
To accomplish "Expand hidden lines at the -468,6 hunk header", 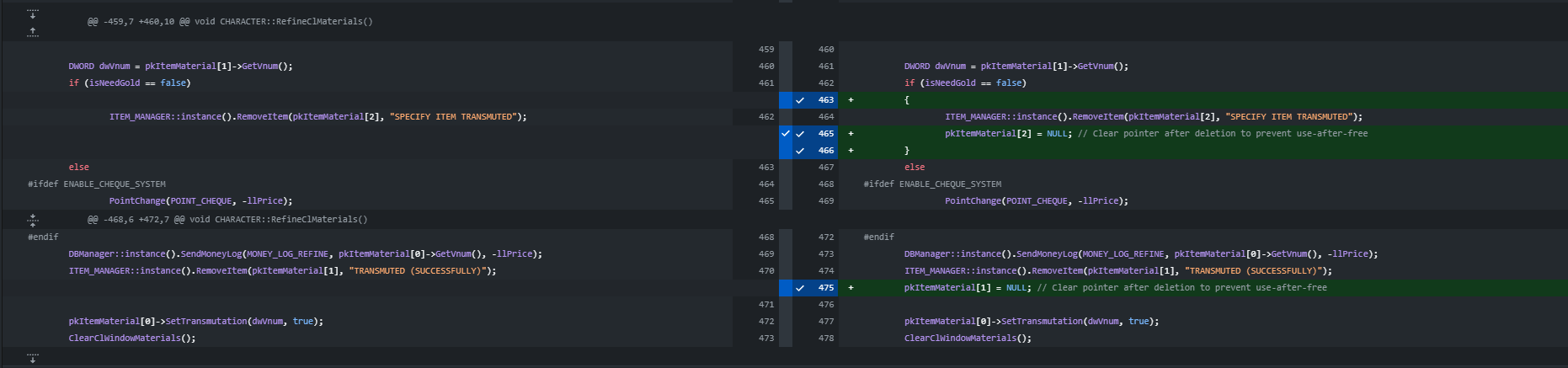I will coord(33,219).
